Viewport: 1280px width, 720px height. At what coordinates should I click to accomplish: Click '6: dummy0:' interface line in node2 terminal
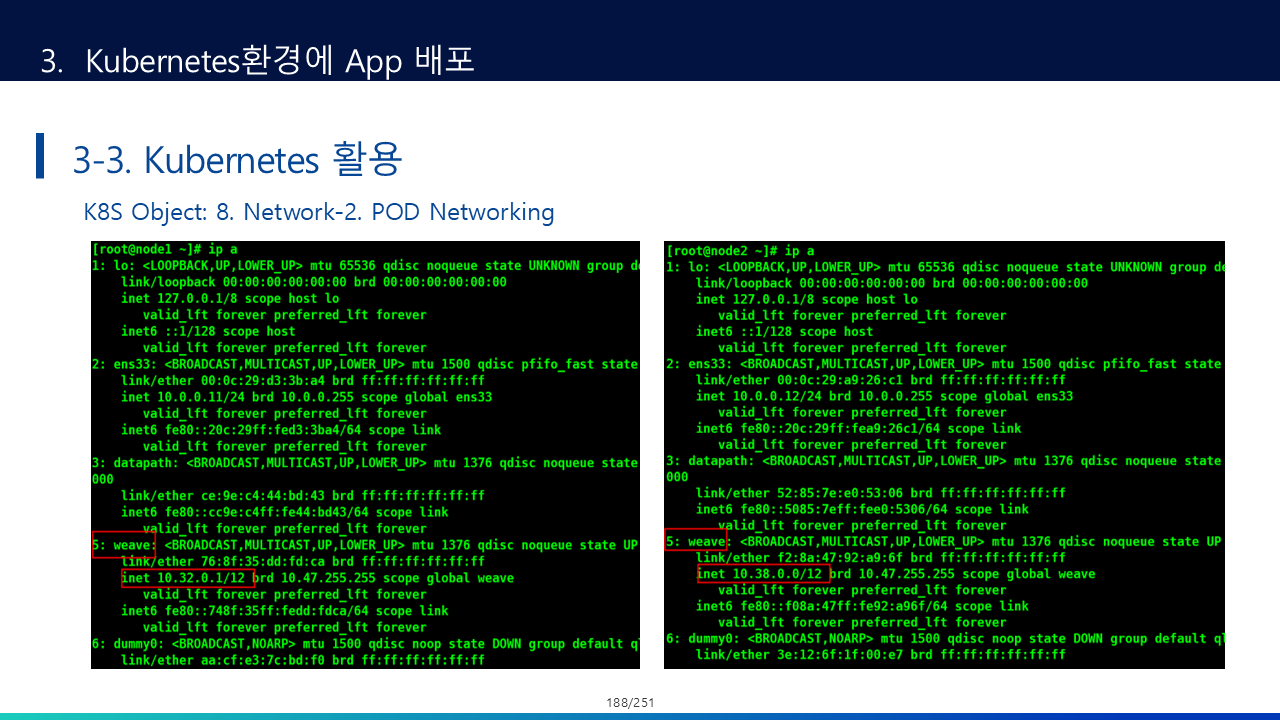(x=944, y=638)
